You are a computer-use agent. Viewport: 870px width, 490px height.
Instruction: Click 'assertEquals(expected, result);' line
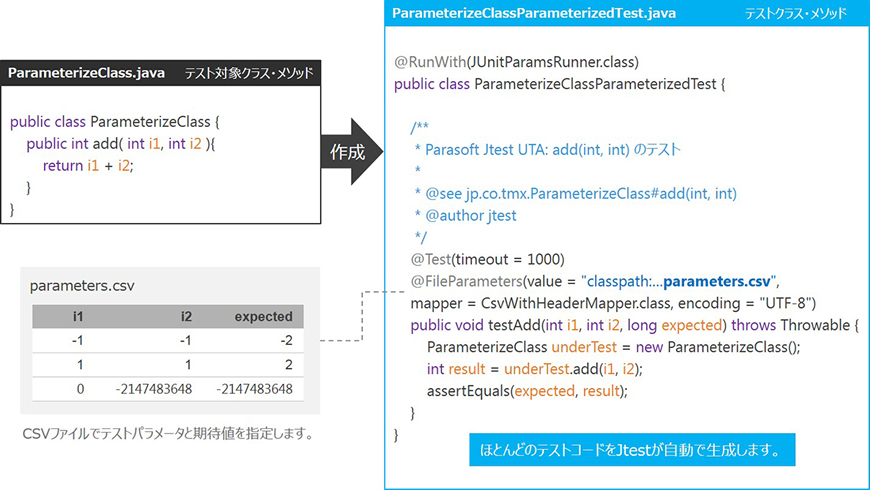[527, 391]
